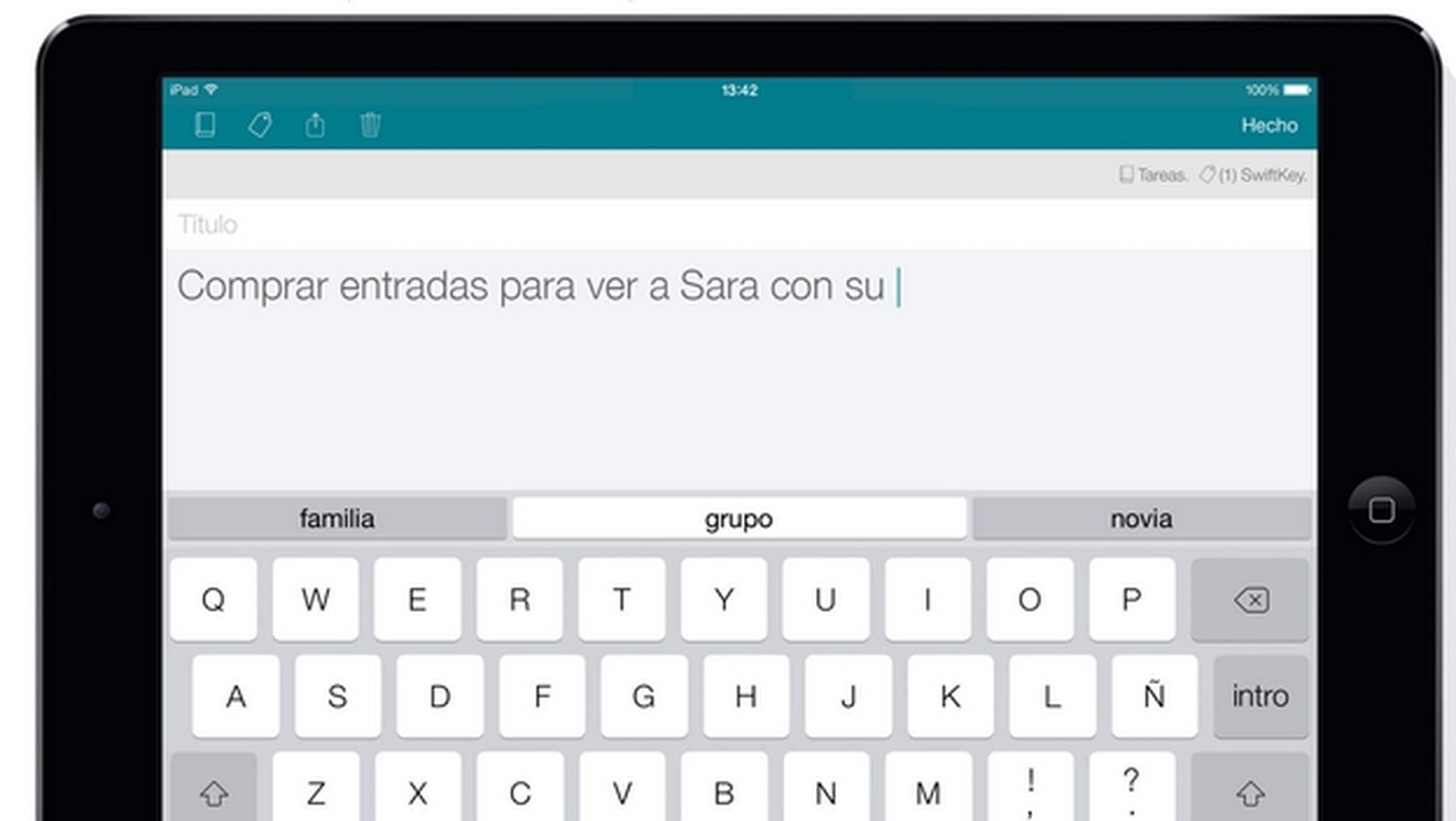Open the SwiftKey tag label
Screen dimensions: 1456x821
(1255, 173)
